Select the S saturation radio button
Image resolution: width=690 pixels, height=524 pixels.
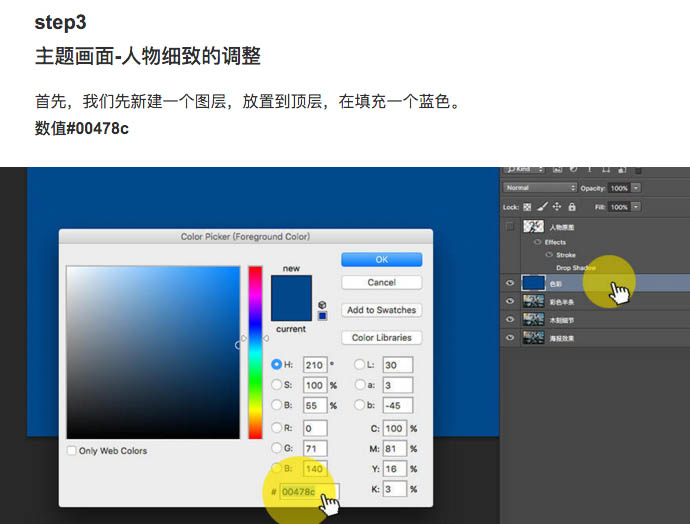(x=276, y=385)
